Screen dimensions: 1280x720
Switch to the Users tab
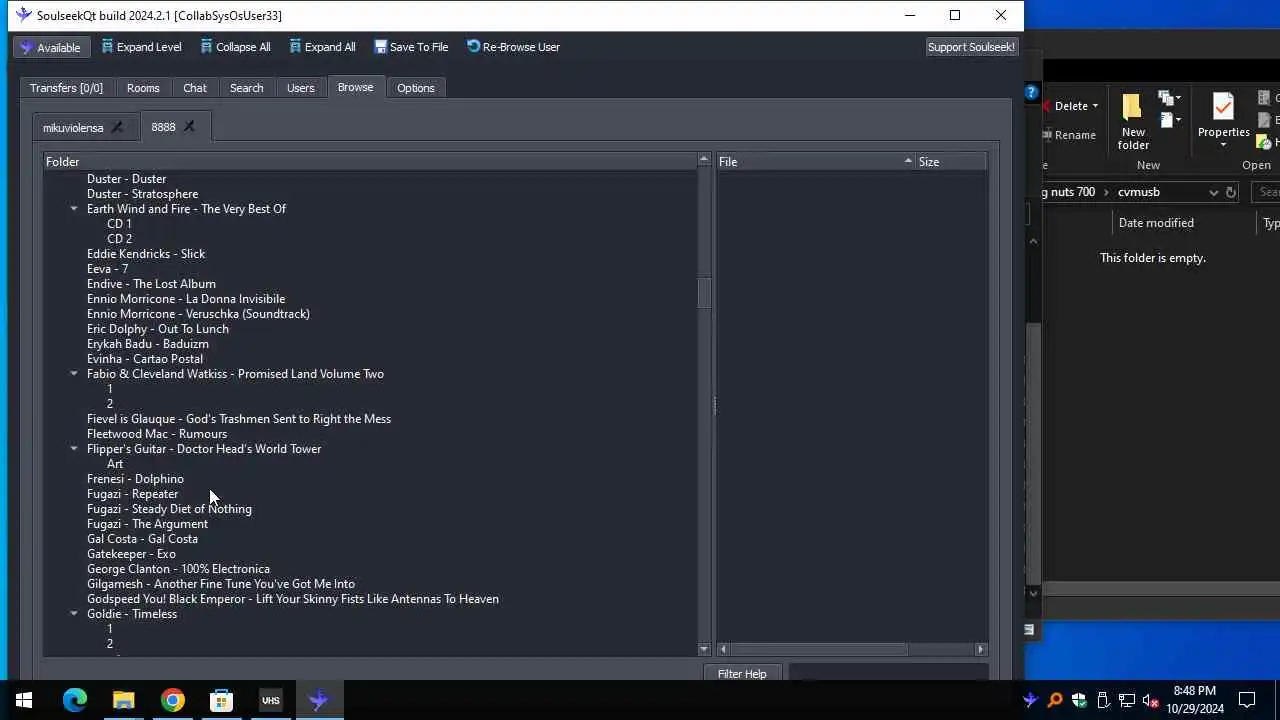301,88
